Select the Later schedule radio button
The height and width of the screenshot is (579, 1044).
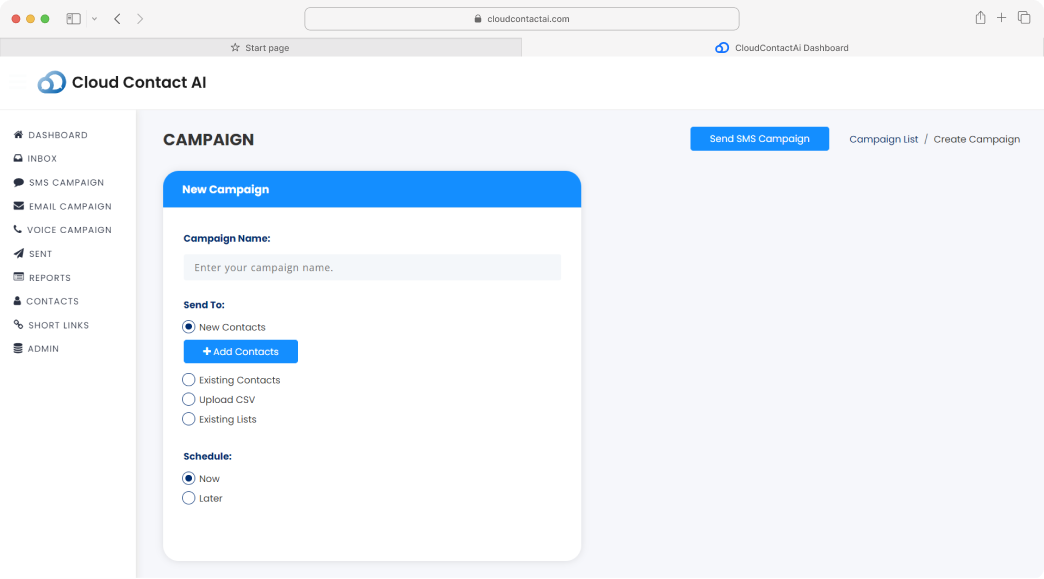click(x=189, y=498)
